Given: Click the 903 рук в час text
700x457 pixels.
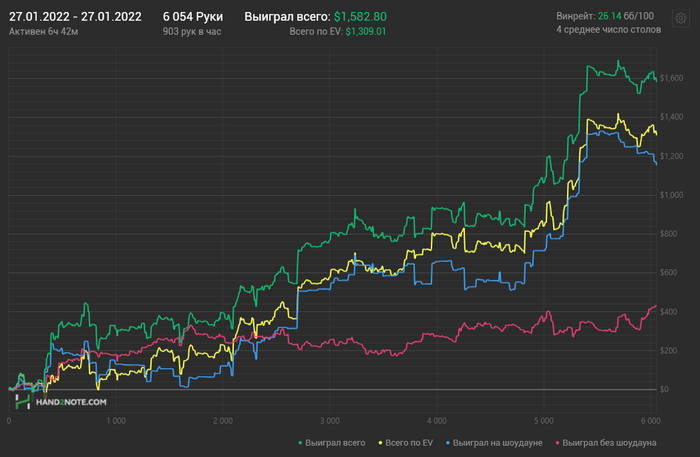Looking at the screenshot, I should click(192, 32).
